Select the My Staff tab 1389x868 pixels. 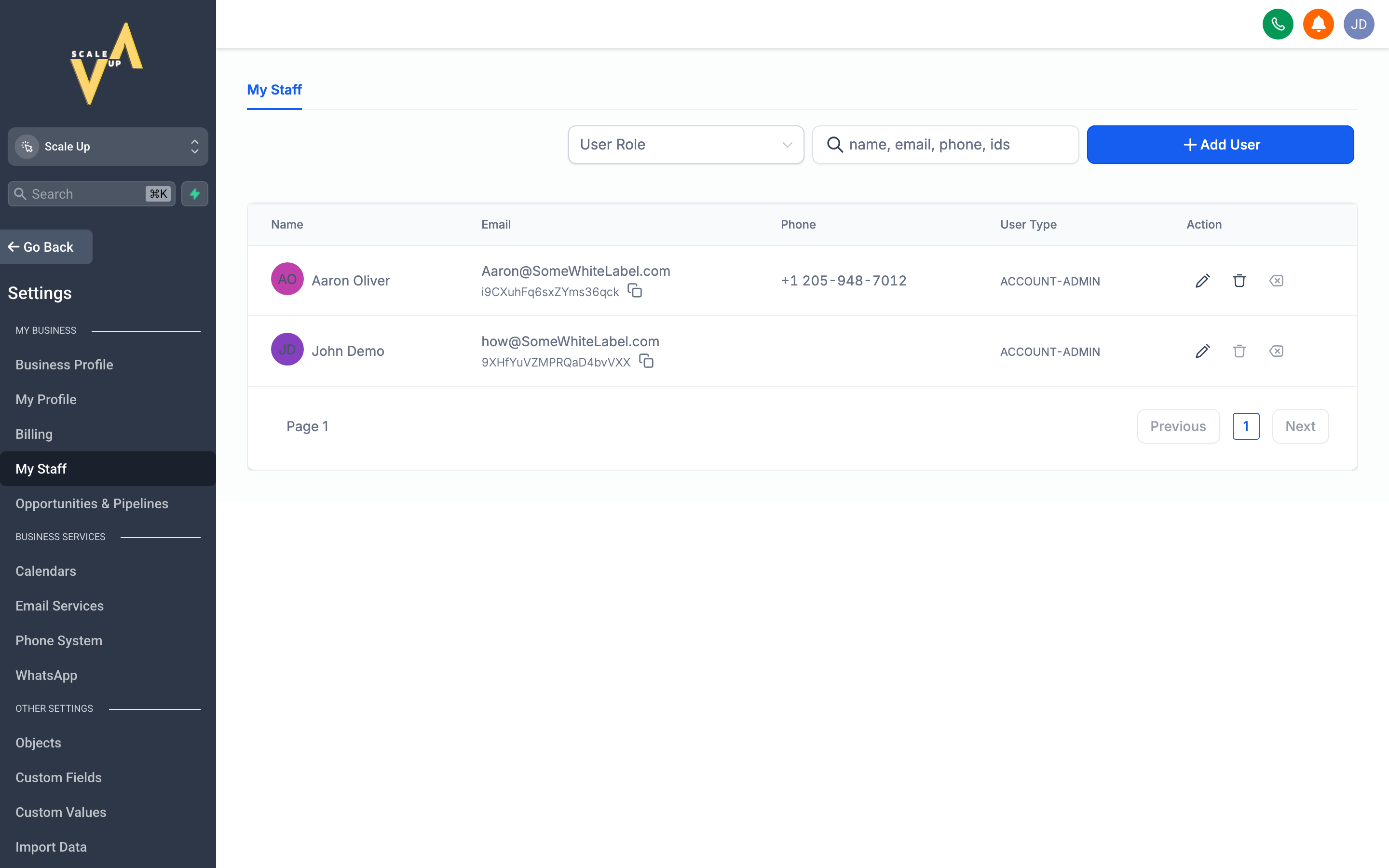(x=274, y=90)
